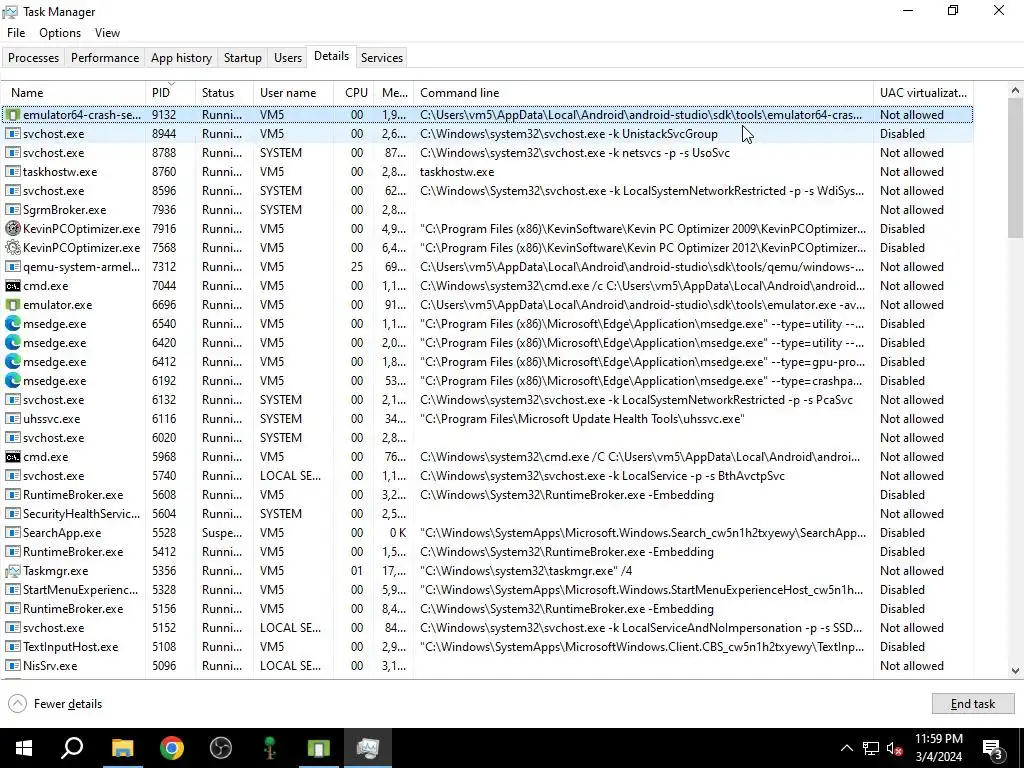Click the End task button

point(973,703)
